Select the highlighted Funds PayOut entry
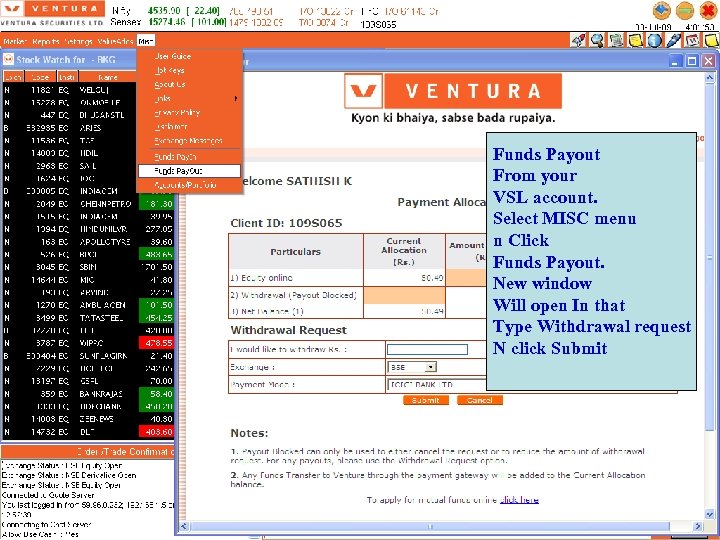Image resolution: width=720 pixels, height=540 pixels. coord(189,171)
